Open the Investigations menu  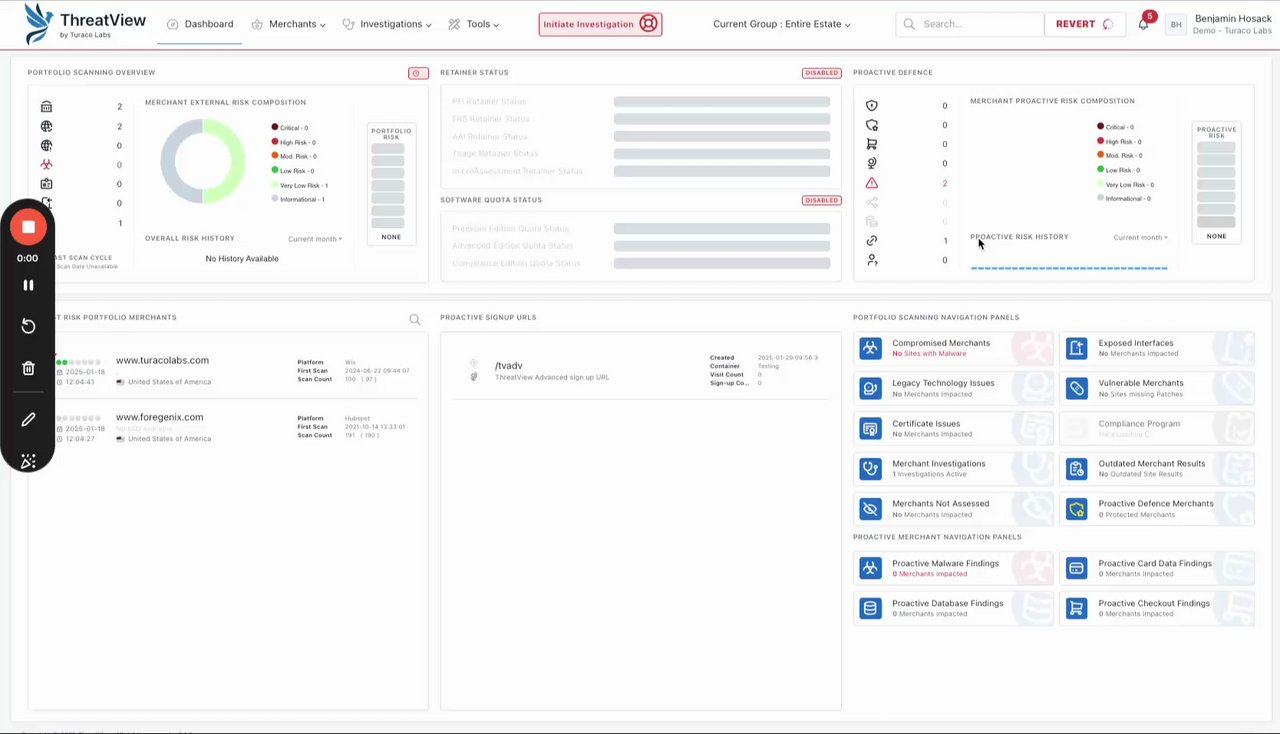pos(387,24)
